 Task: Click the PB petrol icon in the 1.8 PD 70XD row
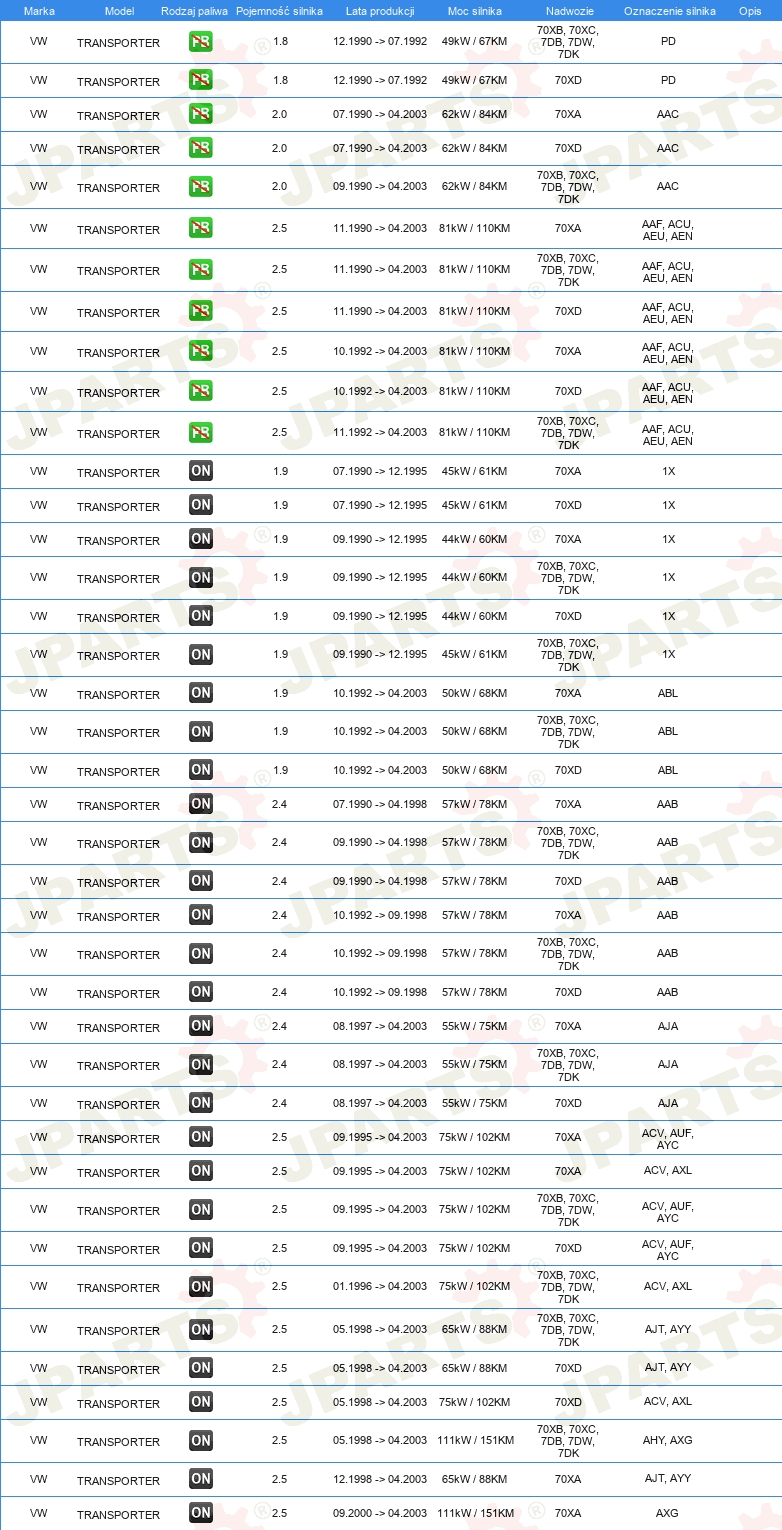click(x=201, y=80)
